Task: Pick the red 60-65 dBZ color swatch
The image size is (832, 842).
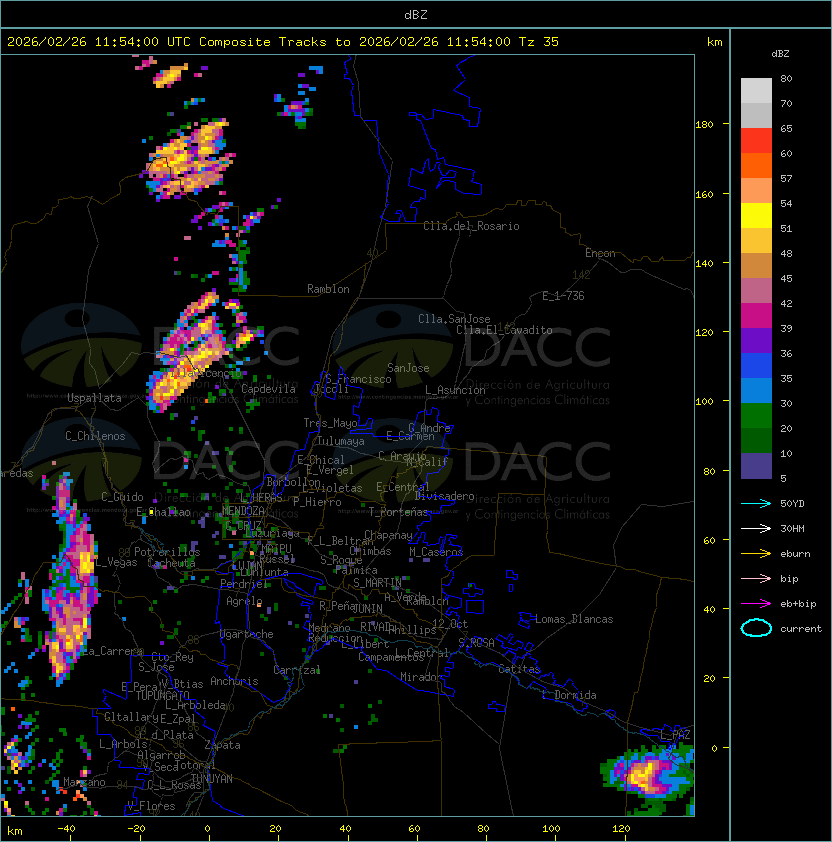Action: pos(756,141)
